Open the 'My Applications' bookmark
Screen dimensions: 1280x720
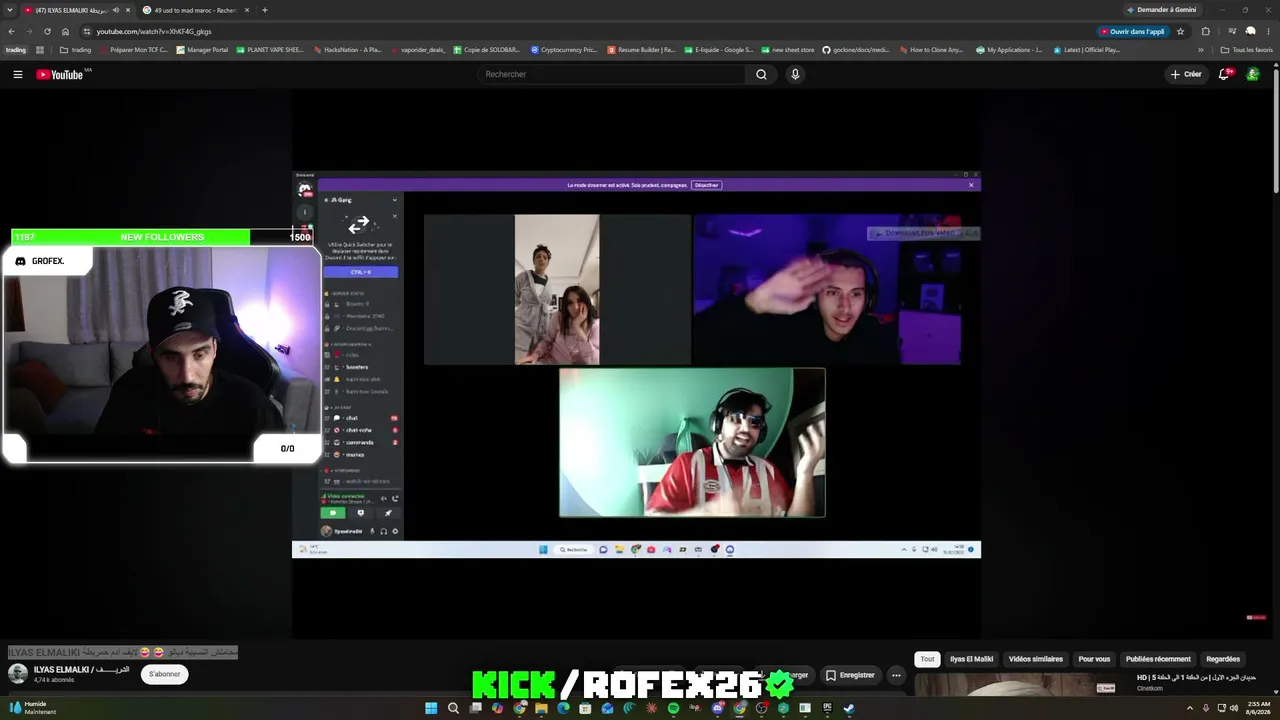[1009, 50]
